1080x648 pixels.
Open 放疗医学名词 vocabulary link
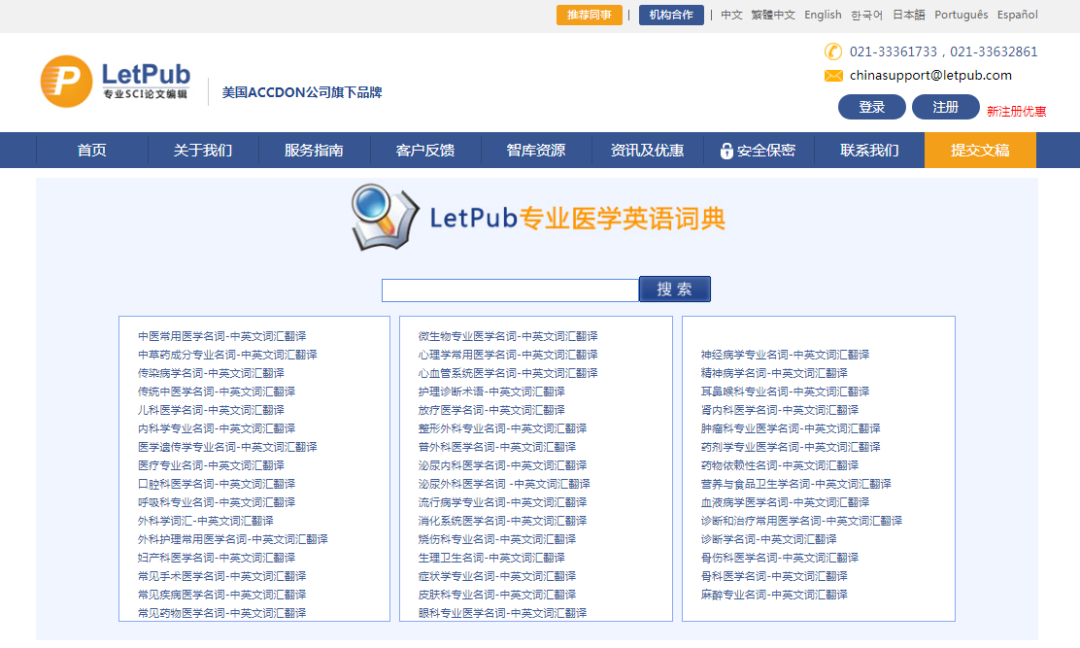pyautogui.click(x=491, y=410)
